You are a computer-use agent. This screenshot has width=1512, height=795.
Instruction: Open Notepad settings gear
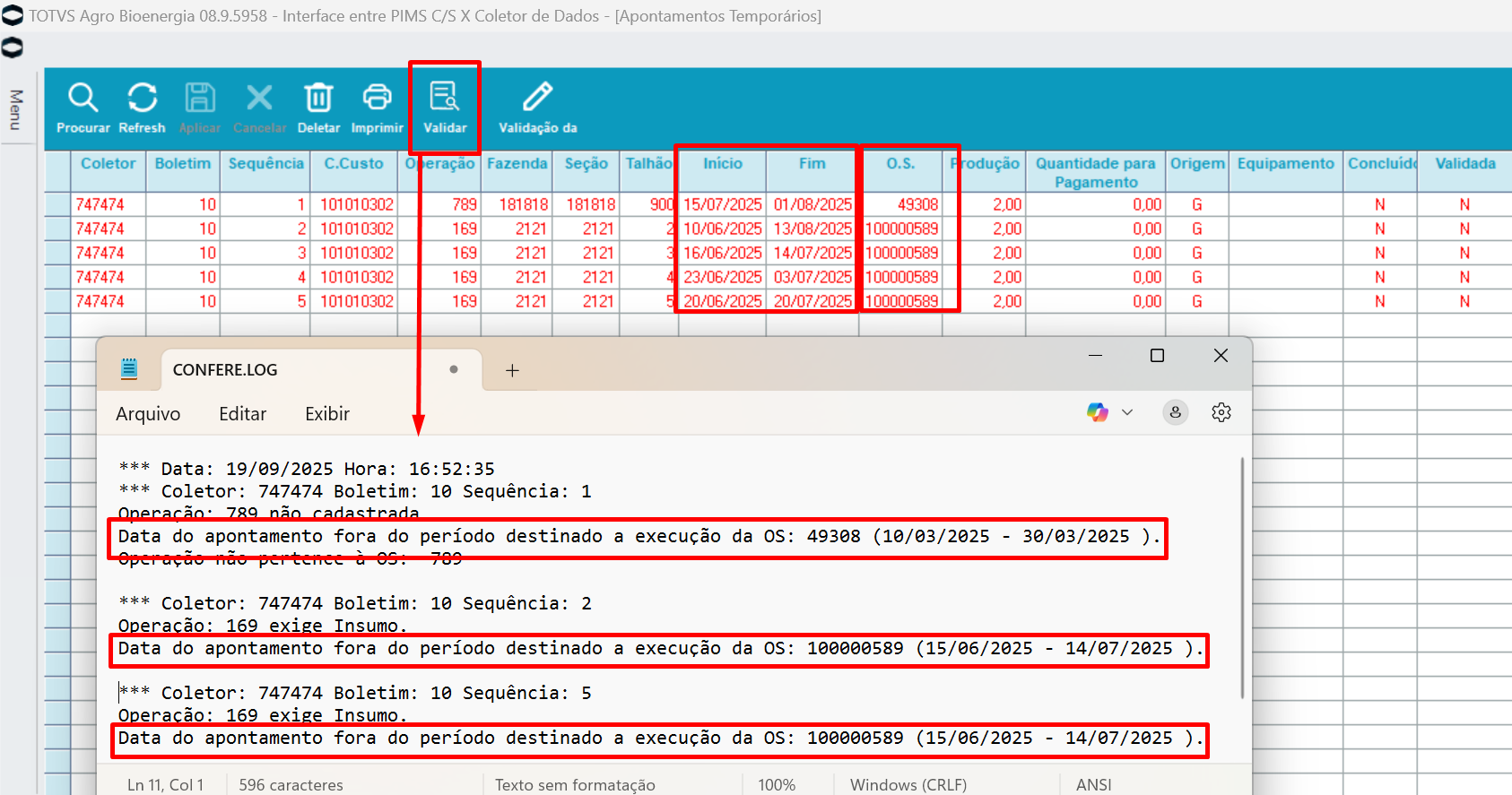pos(1221,412)
